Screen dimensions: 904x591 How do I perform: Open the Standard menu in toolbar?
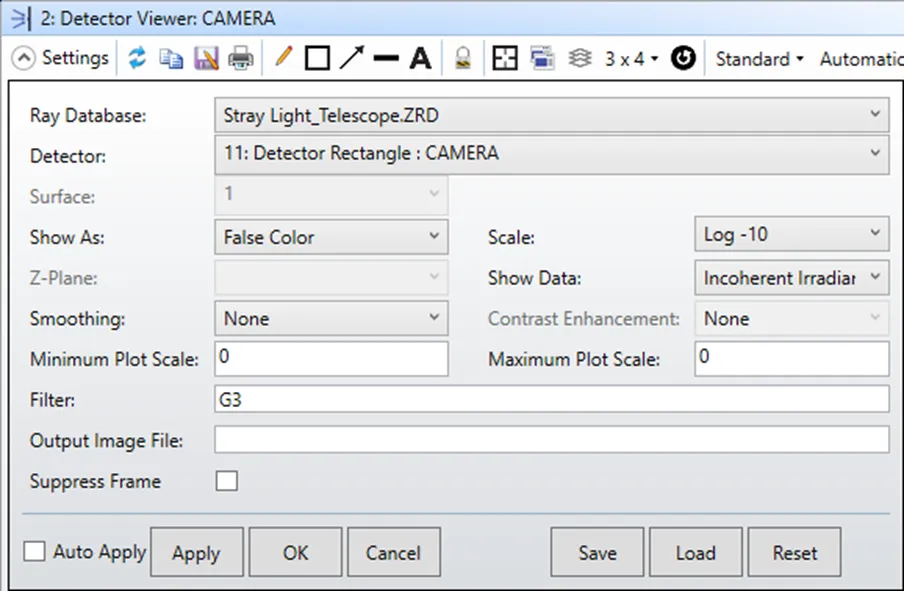(x=759, y=59)
